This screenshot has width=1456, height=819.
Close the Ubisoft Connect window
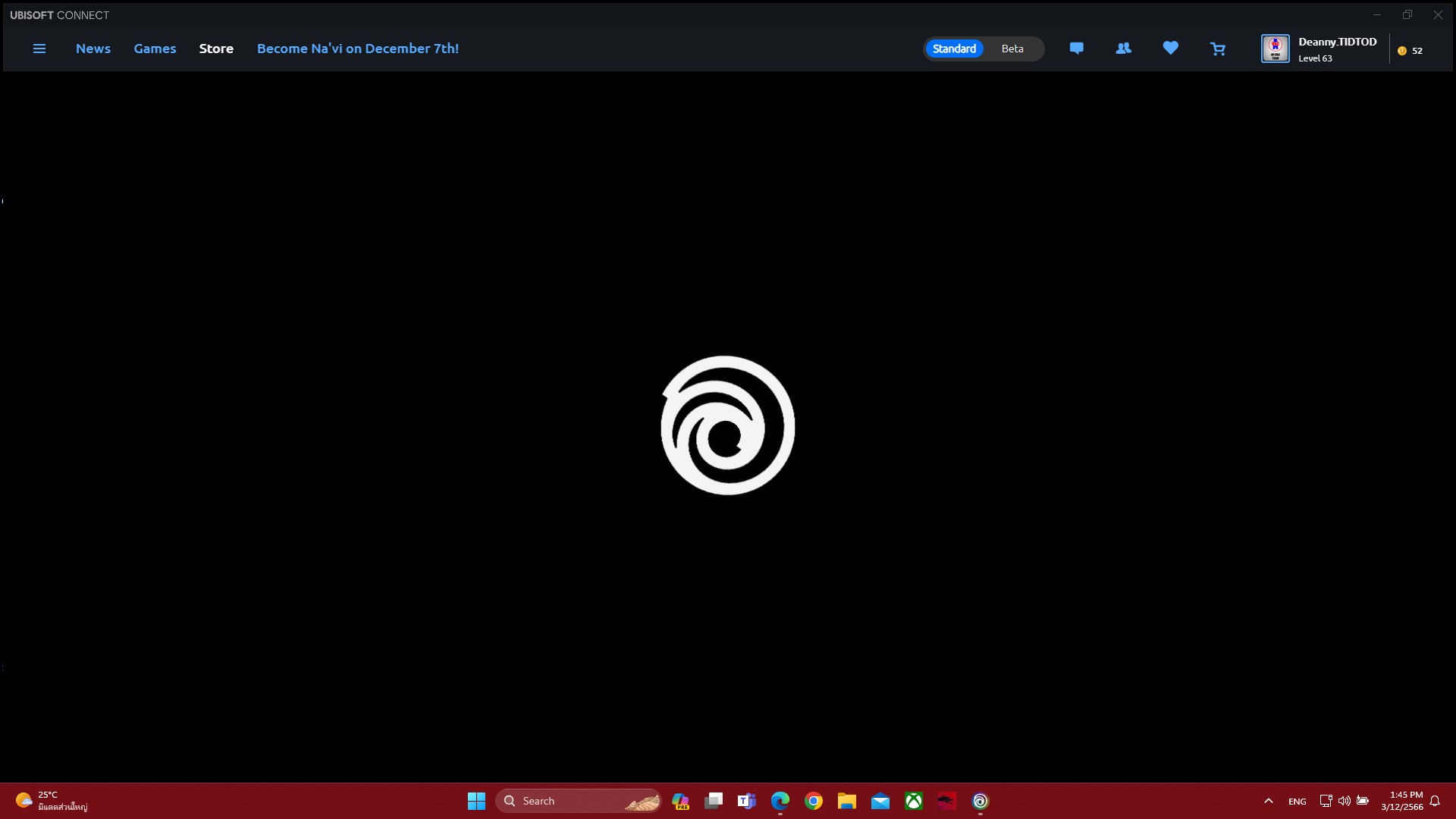pyautogui.click(x=1438, y=14)
